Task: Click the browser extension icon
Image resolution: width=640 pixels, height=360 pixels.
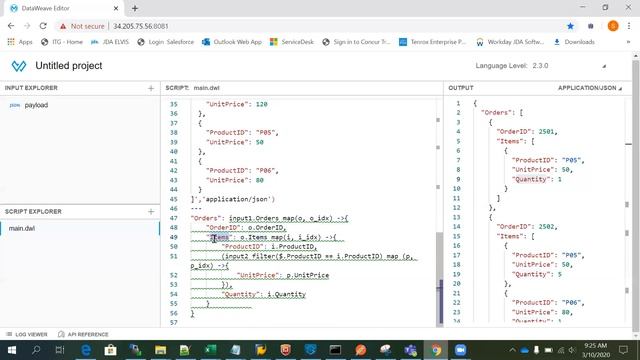Action: pyautogui.click(x=591, y=26)
